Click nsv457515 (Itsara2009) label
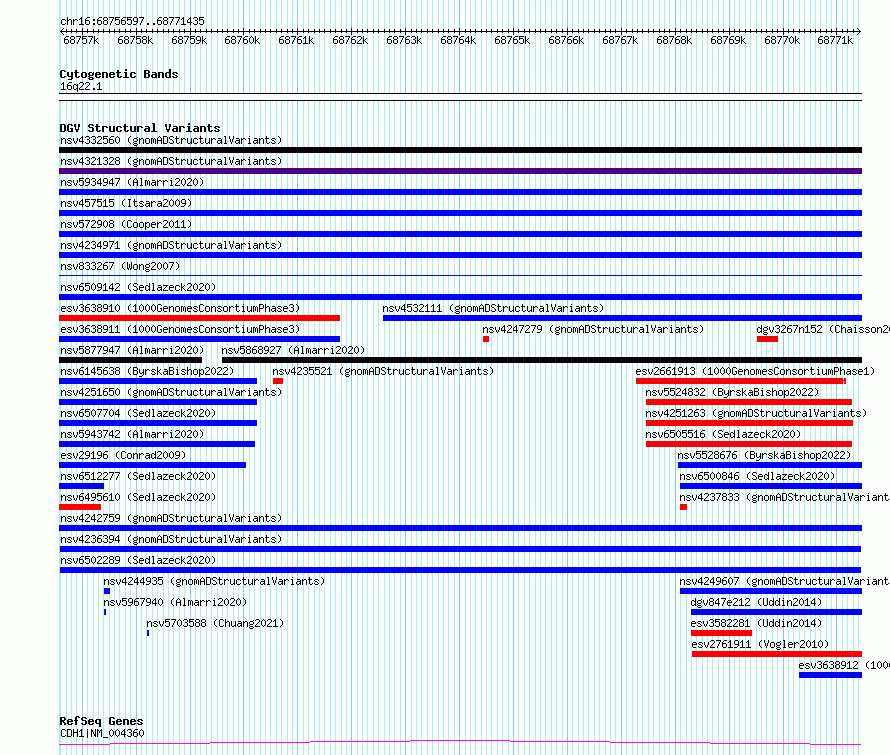This screenshot has height=755, width=890. (126, 203)
